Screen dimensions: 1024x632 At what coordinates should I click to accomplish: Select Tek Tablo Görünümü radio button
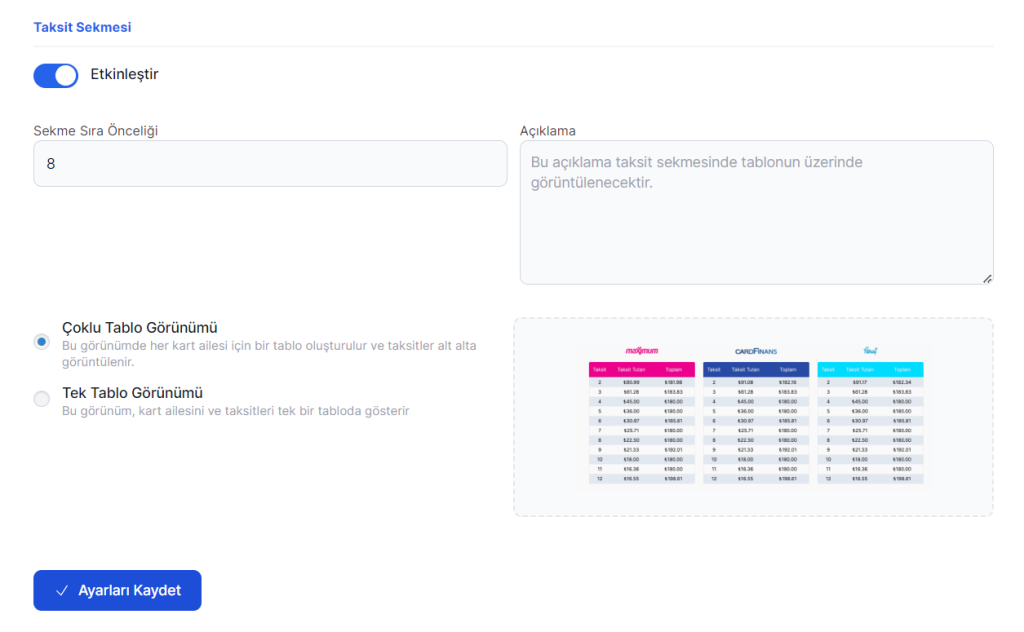point(42,399)
